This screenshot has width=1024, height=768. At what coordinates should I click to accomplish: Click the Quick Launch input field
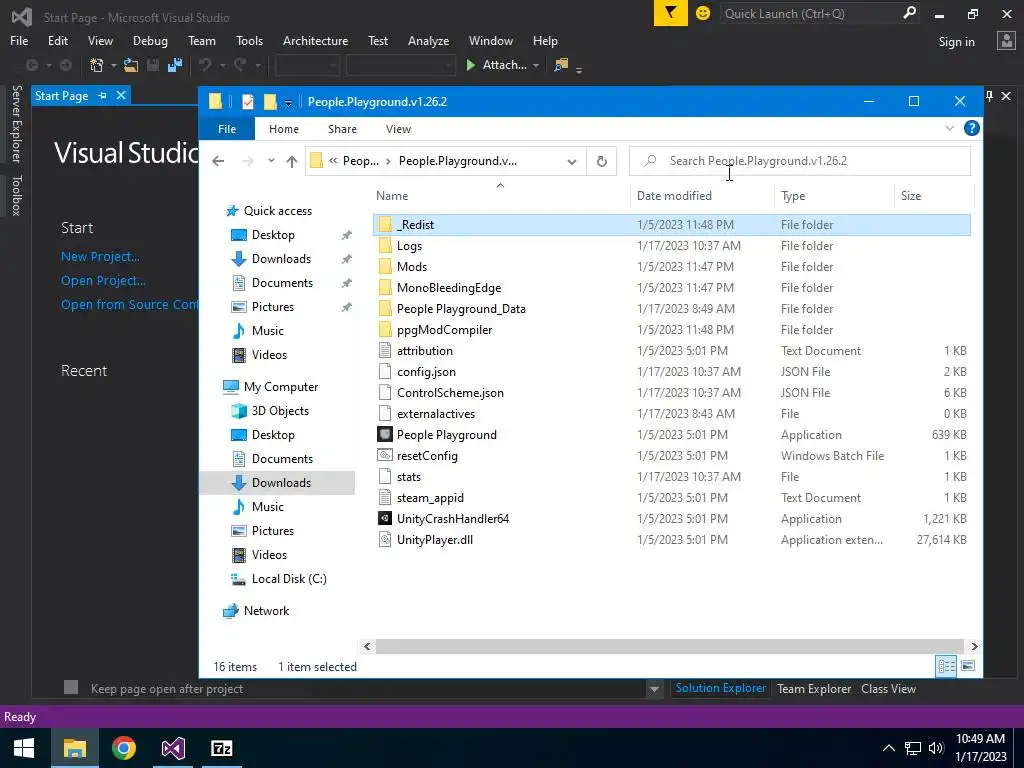[x=810, y=13]
